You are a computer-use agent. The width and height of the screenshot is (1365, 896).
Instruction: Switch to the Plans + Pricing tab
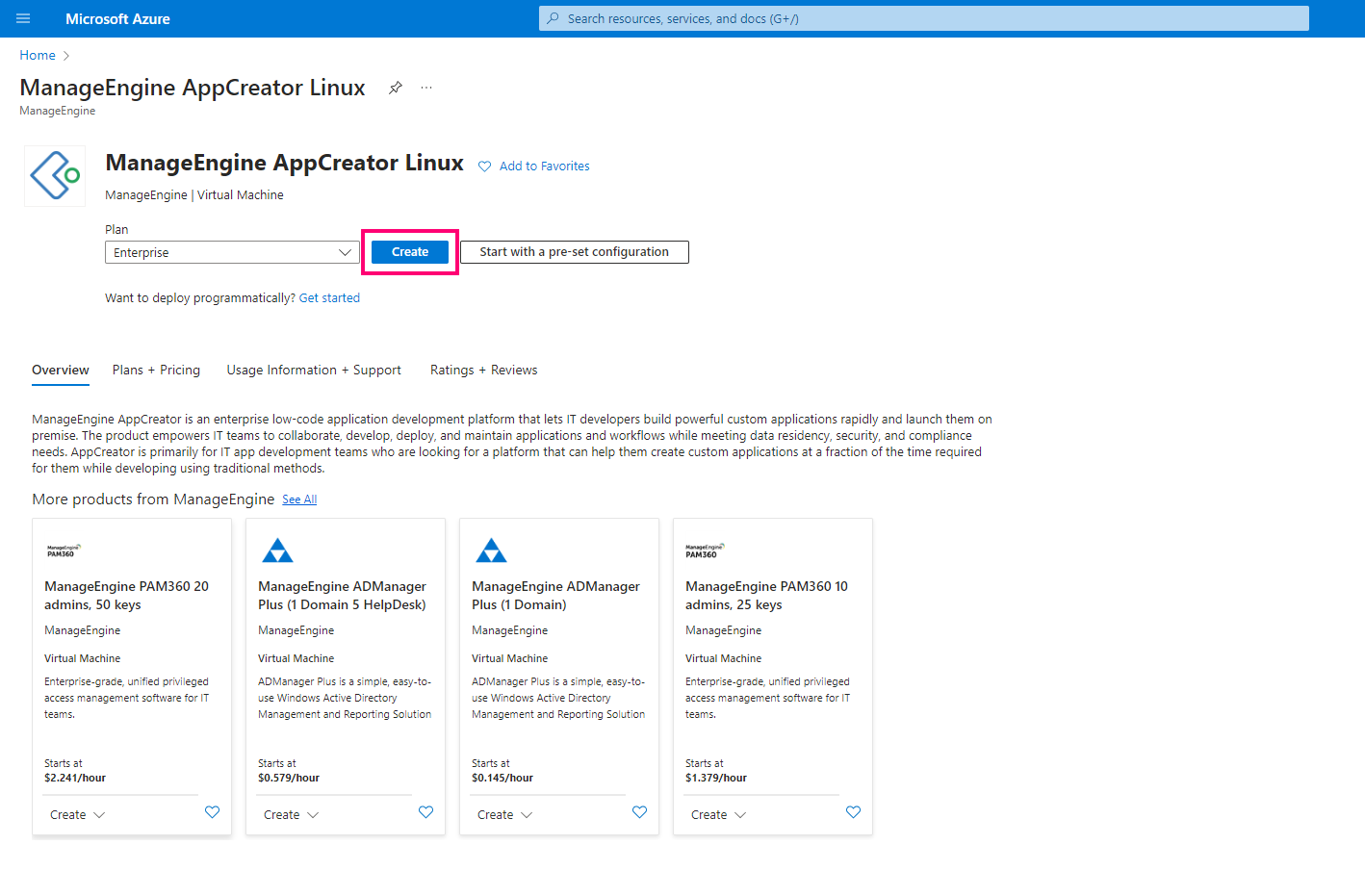click(x=156, y=370)
